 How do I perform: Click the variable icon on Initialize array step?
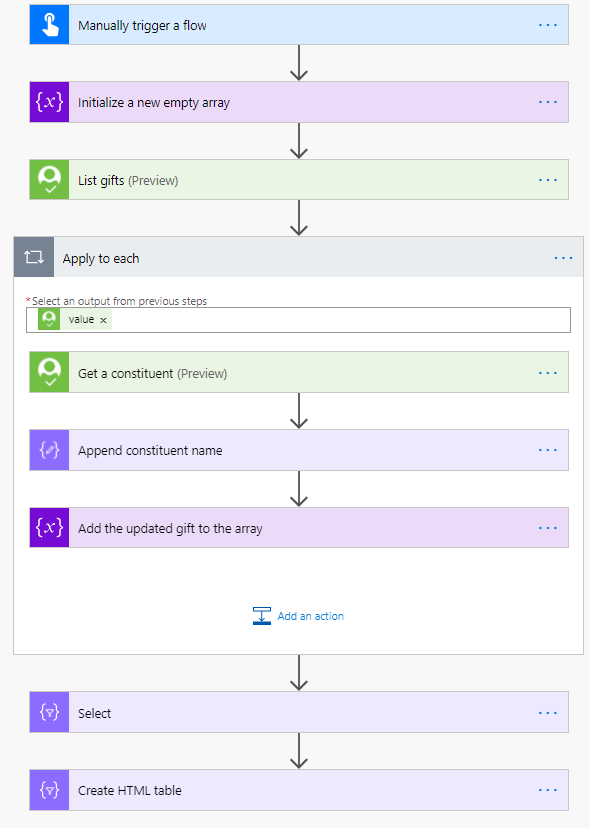pos(49,102)
